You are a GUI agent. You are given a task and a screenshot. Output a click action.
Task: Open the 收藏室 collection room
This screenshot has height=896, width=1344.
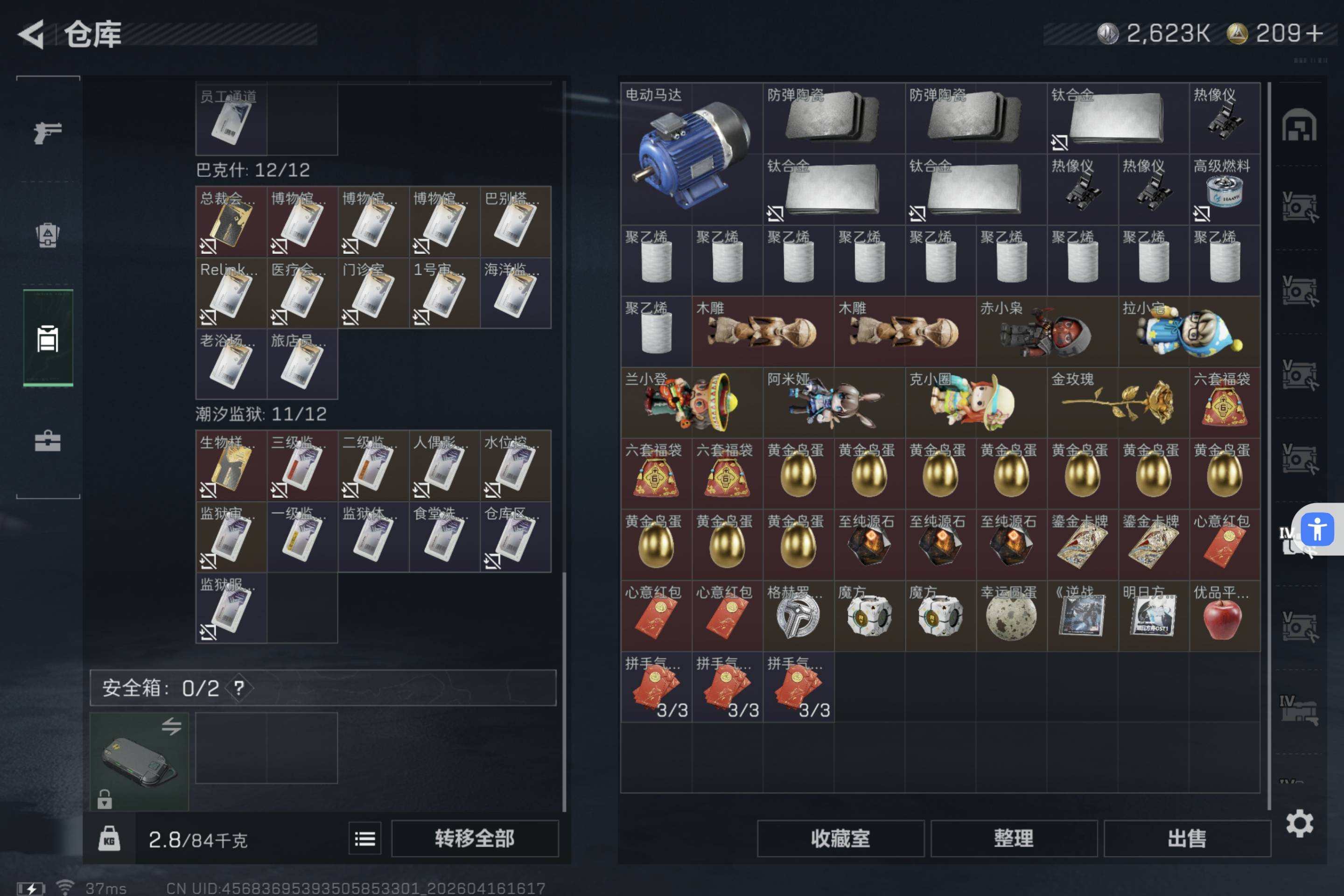pyautogui.click(x=840, y=839)
